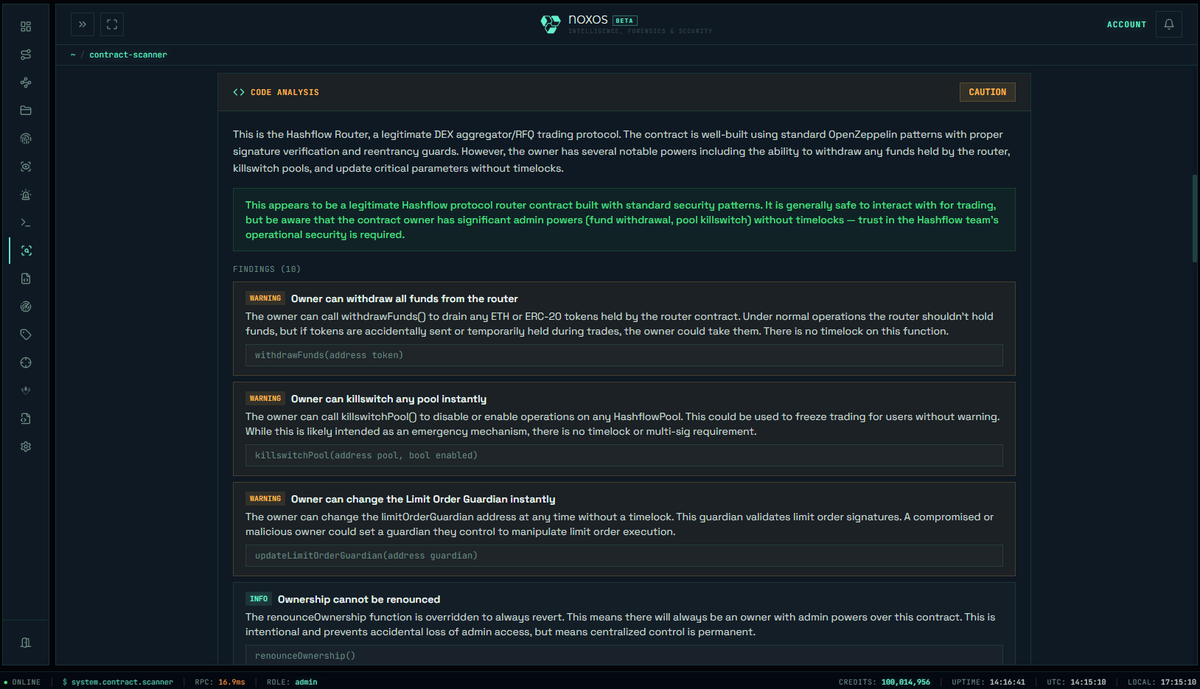1200x689 pixels.
Task: Click CREDITS 100,014,956 in status bar
Action: point(884,682)
